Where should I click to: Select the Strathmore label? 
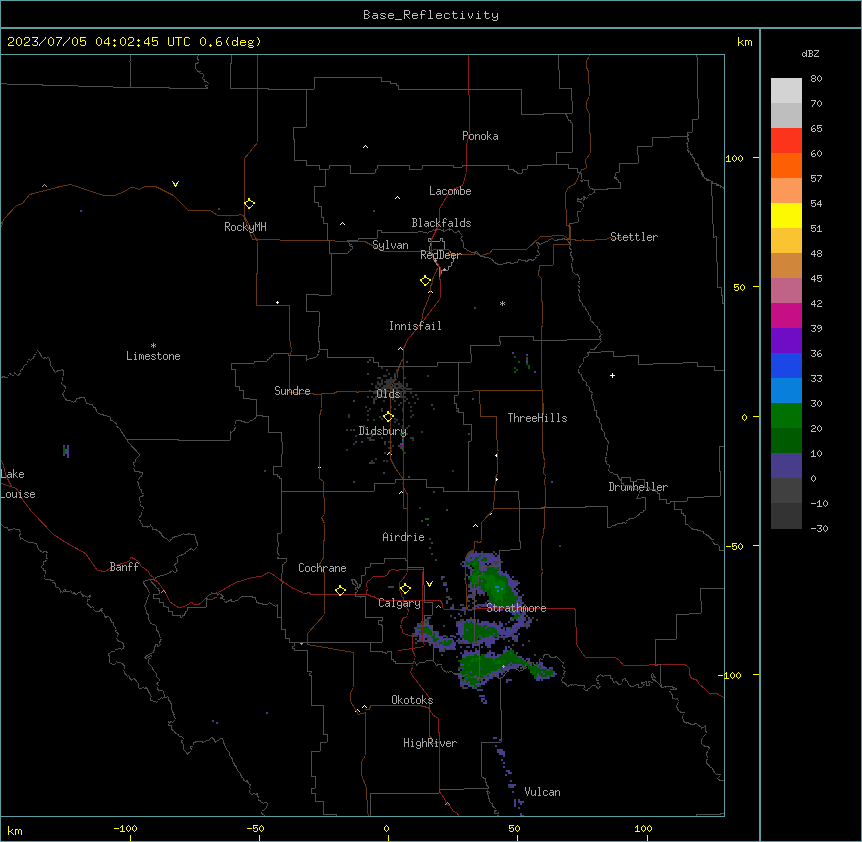pyautogui.click(x=516, y=608)
